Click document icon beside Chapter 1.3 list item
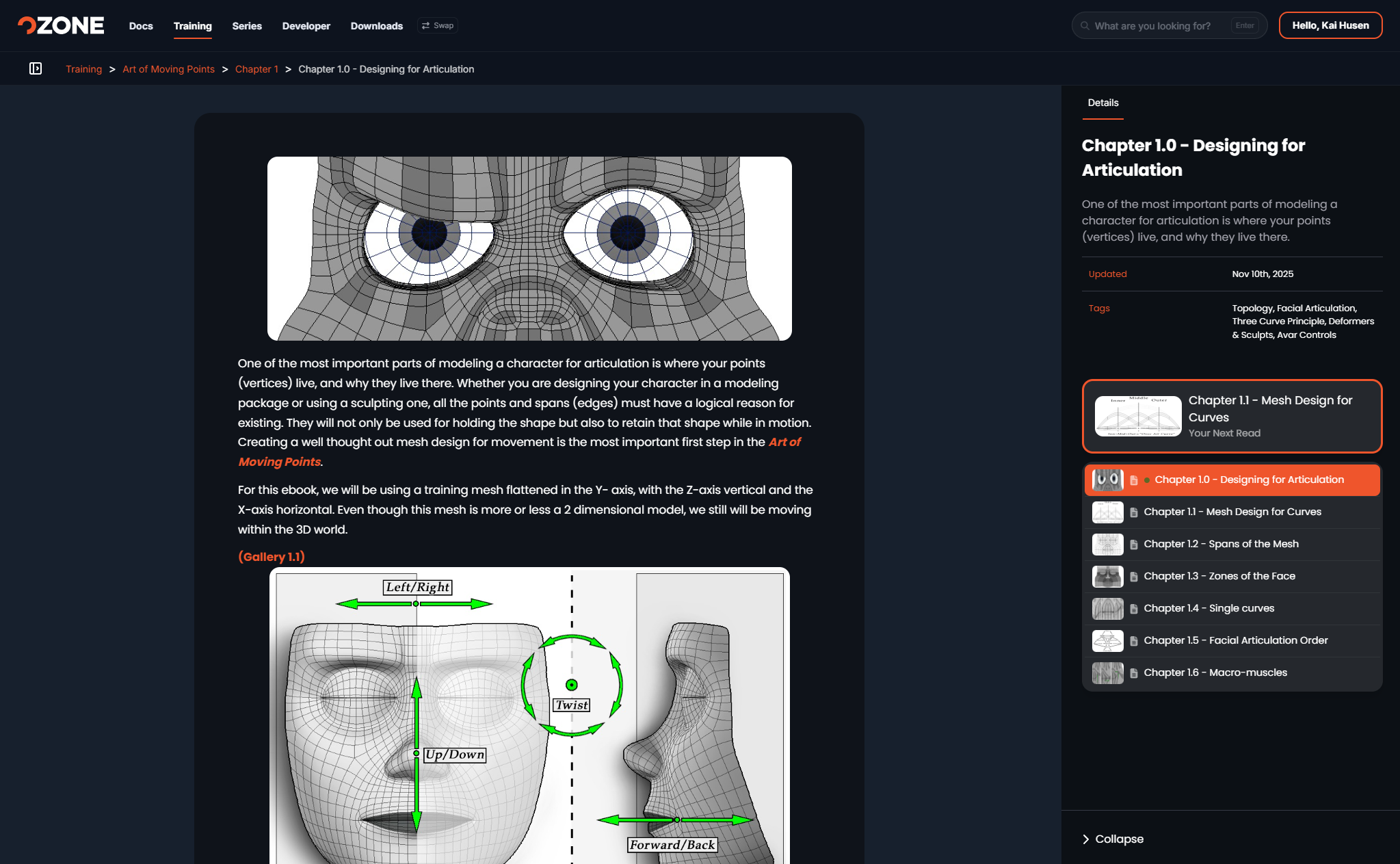The image size is (1400, 864). [1134, 577]
